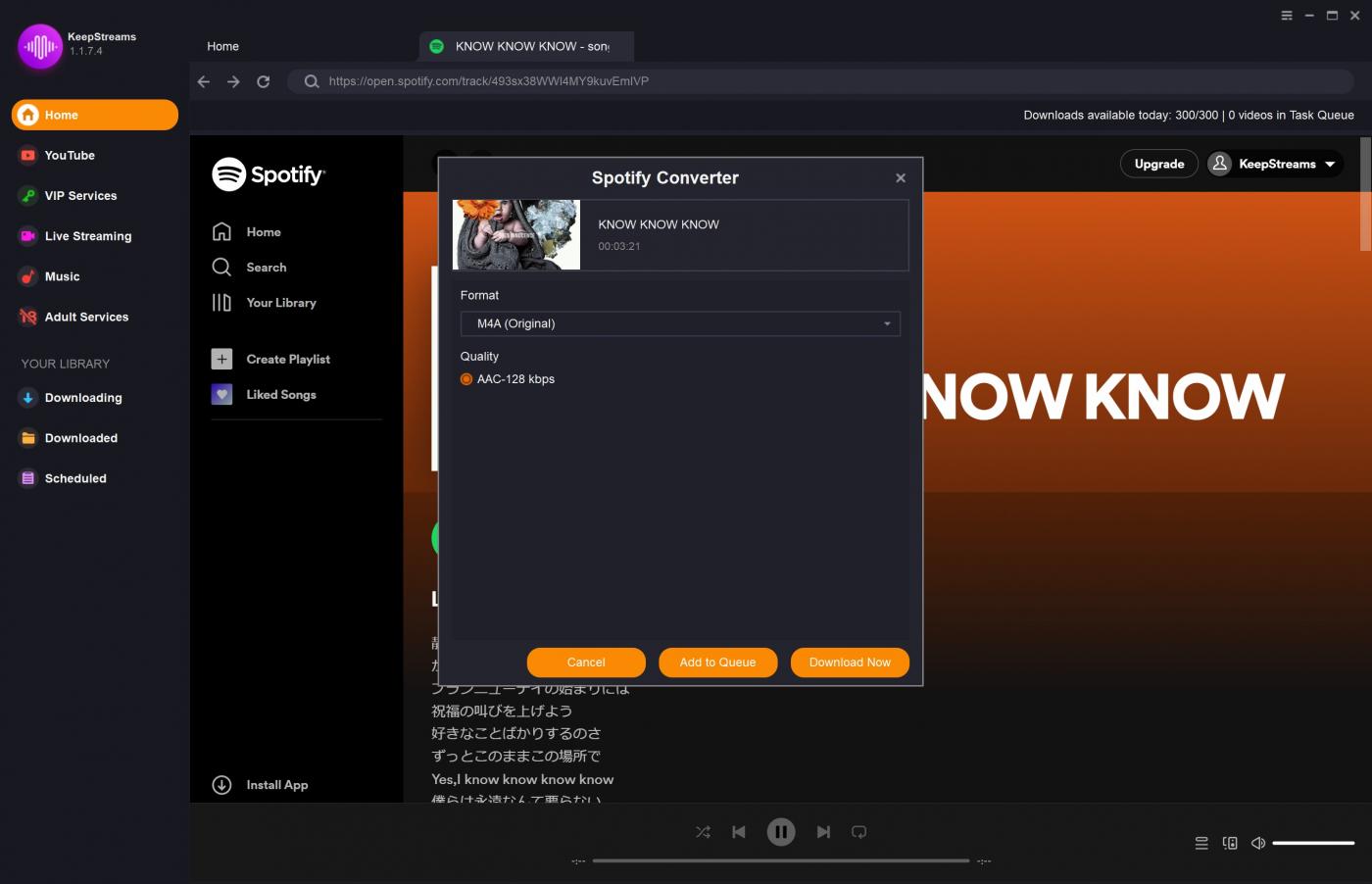The height and width of the screenshot is (884, 1372).
Task: Open Liked Songs heart icon
Action: click(221, 394)
